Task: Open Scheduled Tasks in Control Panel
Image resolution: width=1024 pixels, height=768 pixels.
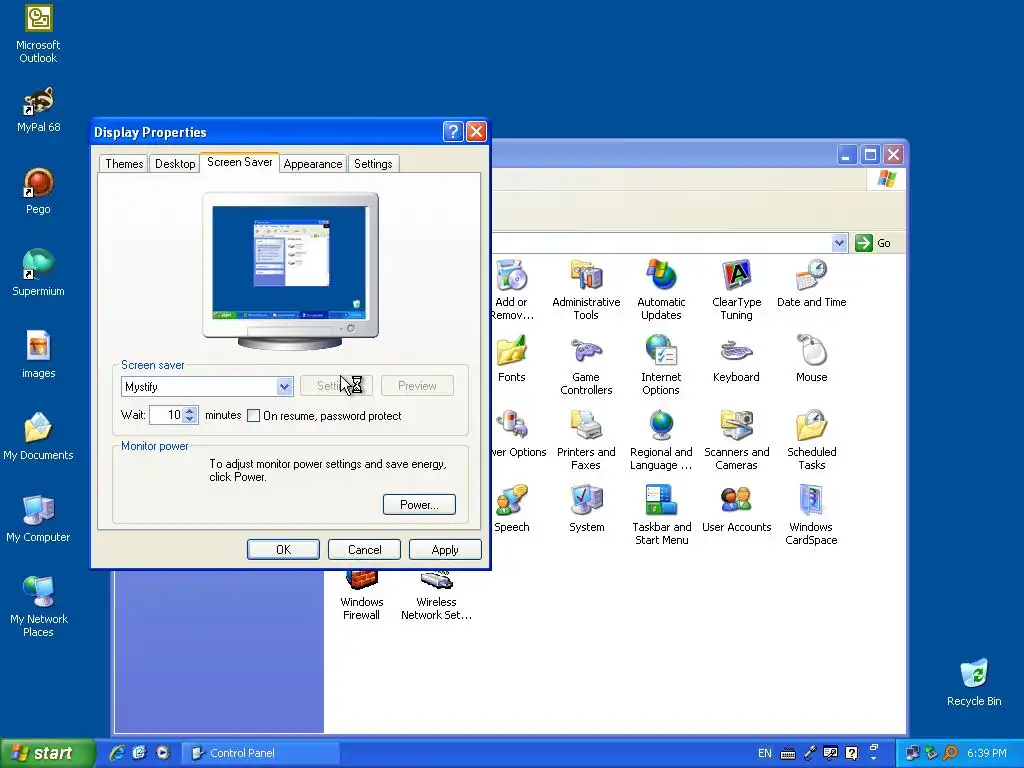Action: click(811, 440)
